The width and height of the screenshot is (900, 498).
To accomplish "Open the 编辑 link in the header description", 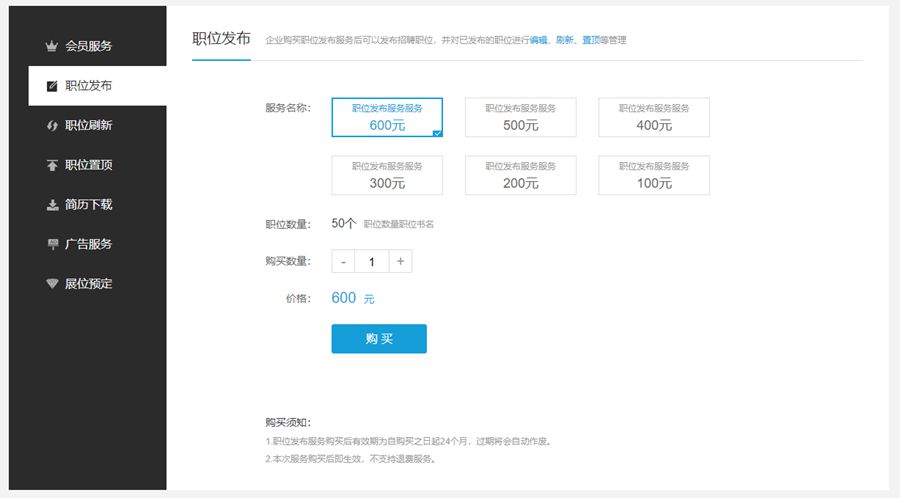I will point(539,41).
